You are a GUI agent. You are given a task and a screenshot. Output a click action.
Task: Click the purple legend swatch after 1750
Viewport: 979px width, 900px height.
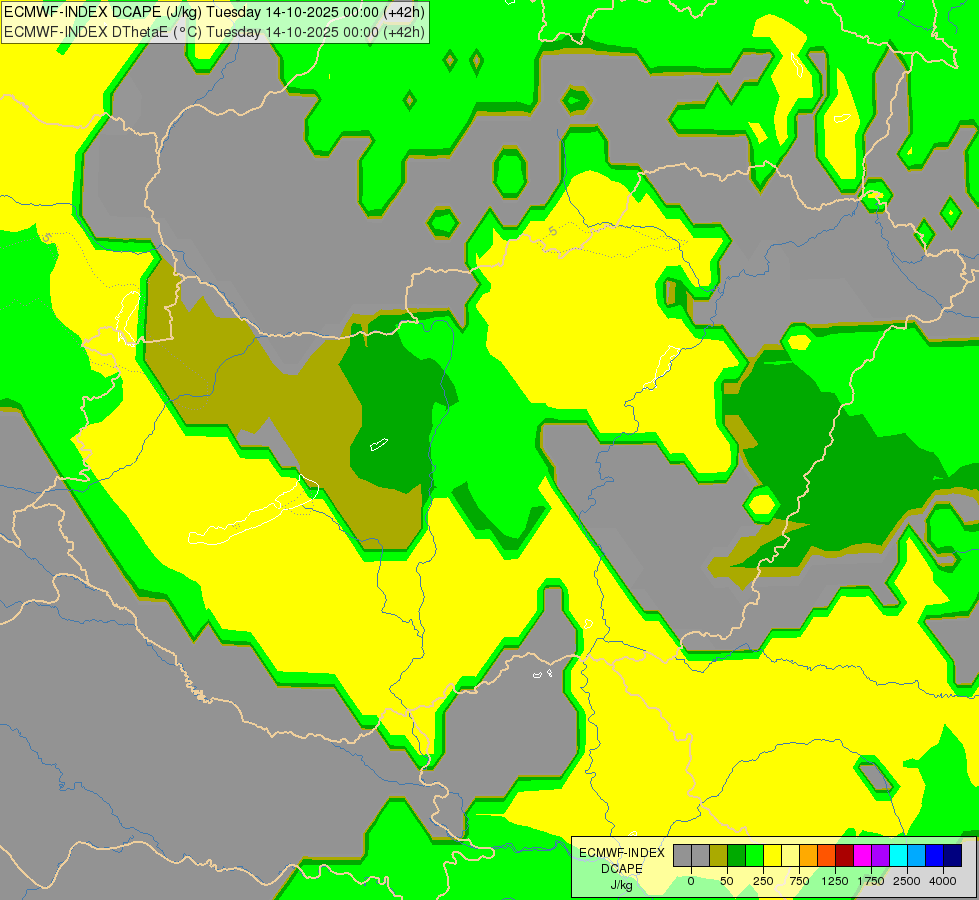click(x=880, y=855)
